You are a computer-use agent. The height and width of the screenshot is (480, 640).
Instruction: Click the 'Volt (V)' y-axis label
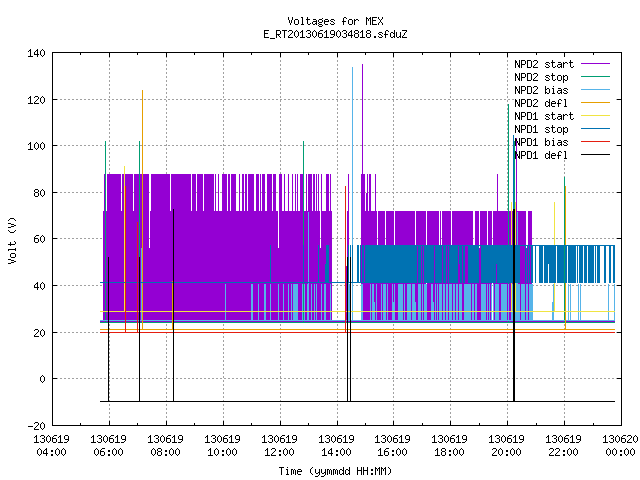[12, 240]
